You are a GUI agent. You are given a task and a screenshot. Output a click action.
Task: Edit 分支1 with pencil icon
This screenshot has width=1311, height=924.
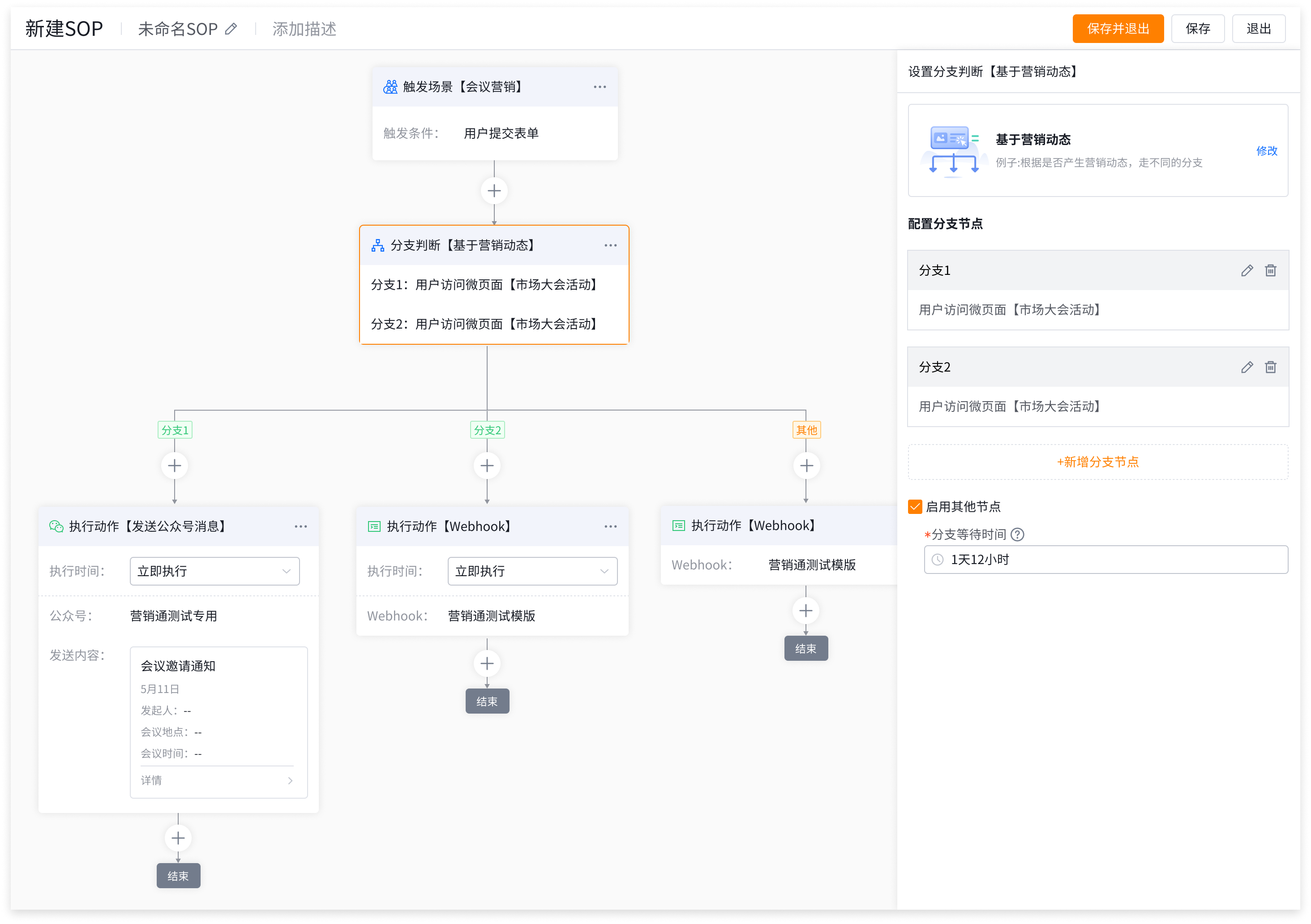1247,271
